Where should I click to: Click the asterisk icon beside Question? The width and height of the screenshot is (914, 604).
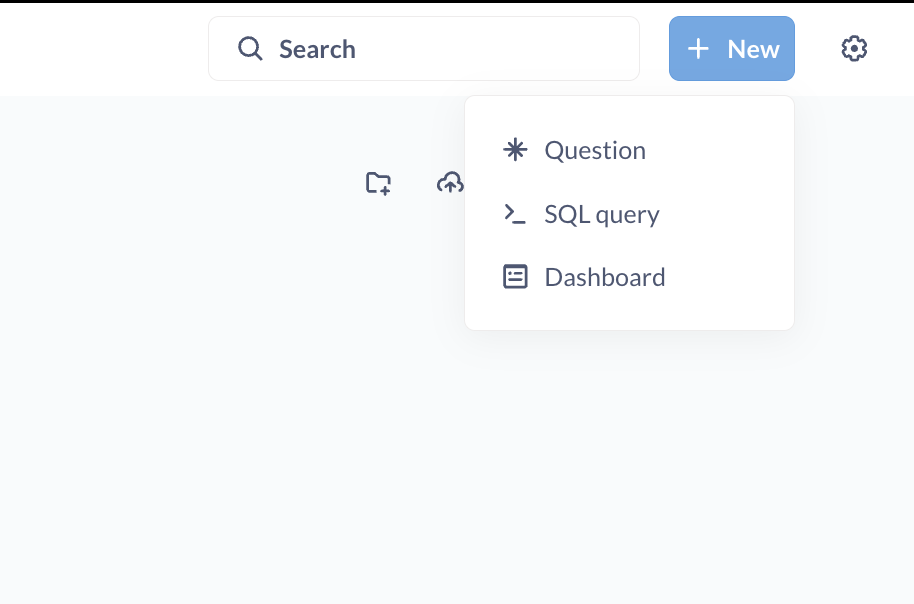(x=515, y=150)
